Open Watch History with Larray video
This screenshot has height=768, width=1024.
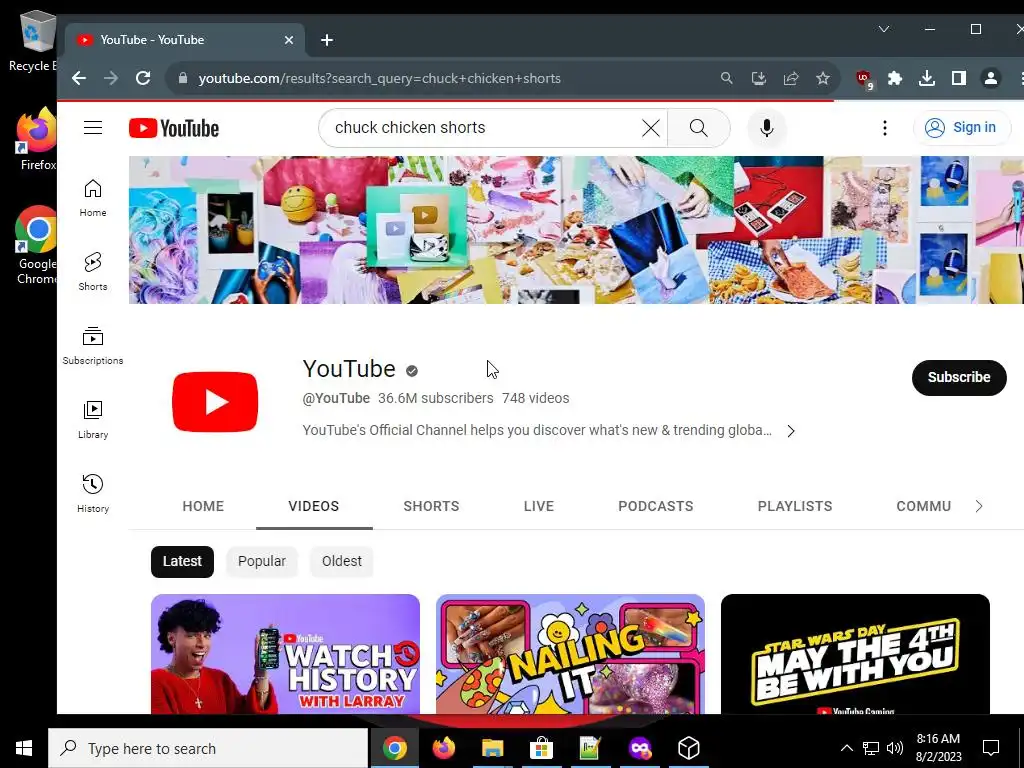tap(285, 654)
